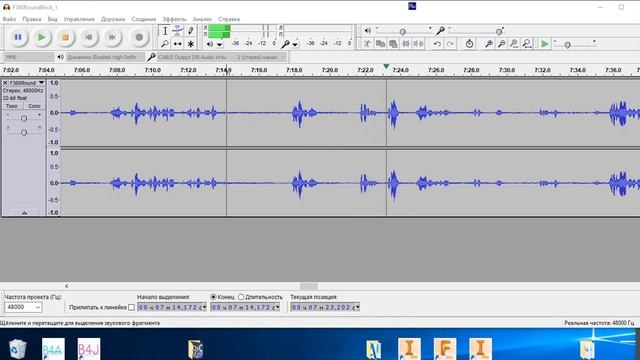The height and width of the screenshot is (360, 640).
Task: Solo the F360Round track
Action: (x=34, y=106)
